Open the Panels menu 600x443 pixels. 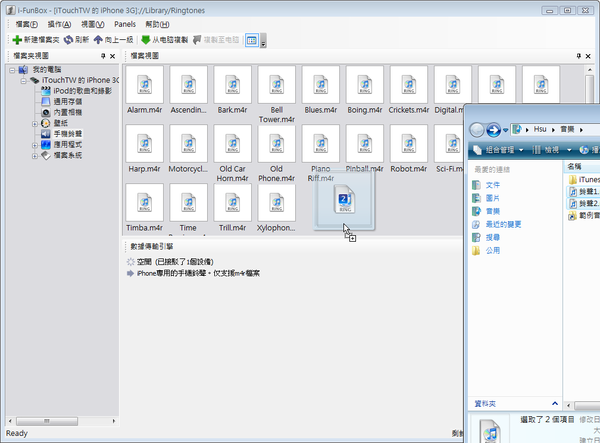click(125, 24)
